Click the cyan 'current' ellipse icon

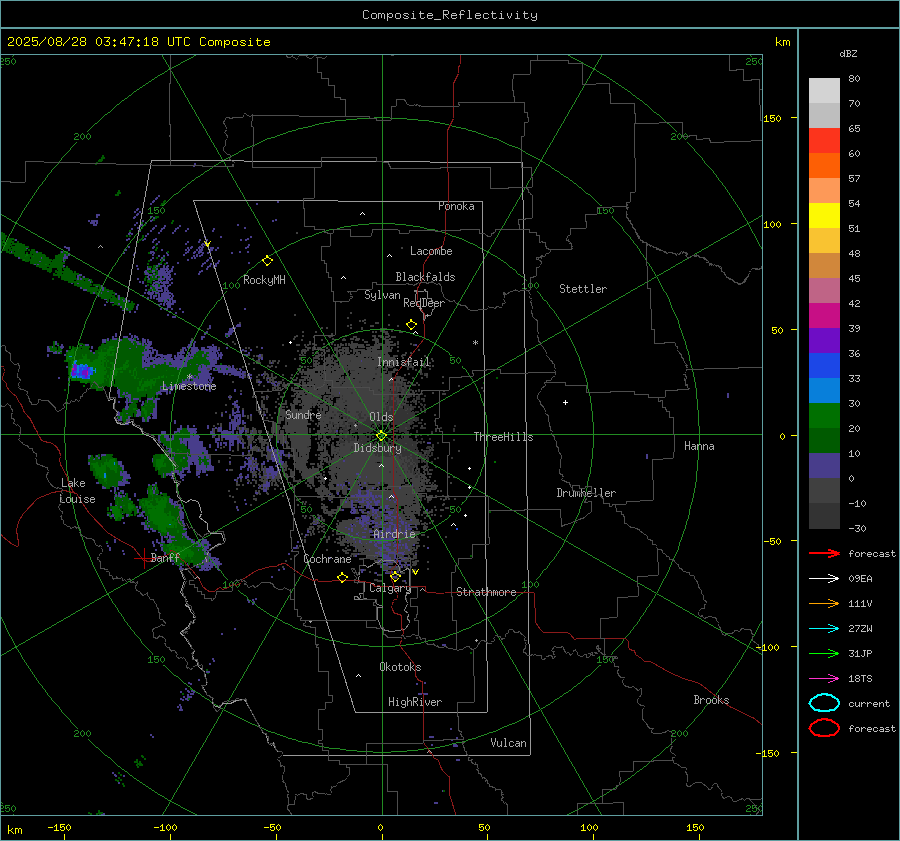pos(824,703)
